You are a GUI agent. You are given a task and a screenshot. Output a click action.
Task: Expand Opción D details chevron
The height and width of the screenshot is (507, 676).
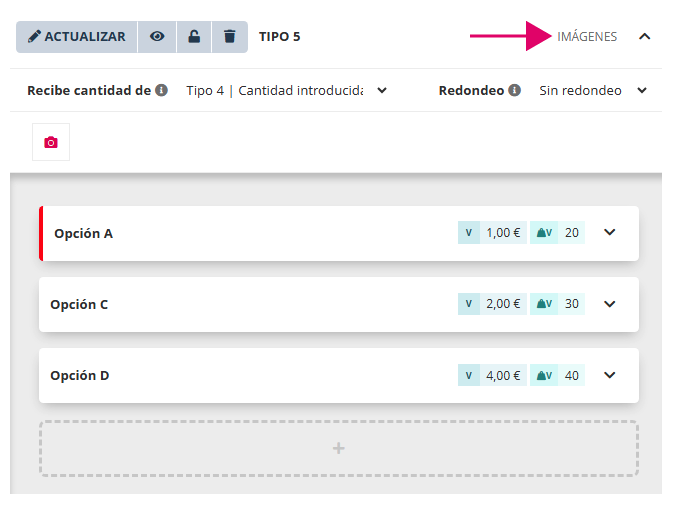tap(610, 375)
